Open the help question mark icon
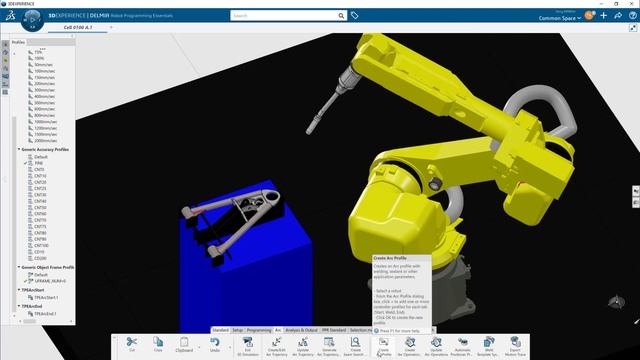This screenshot has width=640, height=360. (632, 16)
